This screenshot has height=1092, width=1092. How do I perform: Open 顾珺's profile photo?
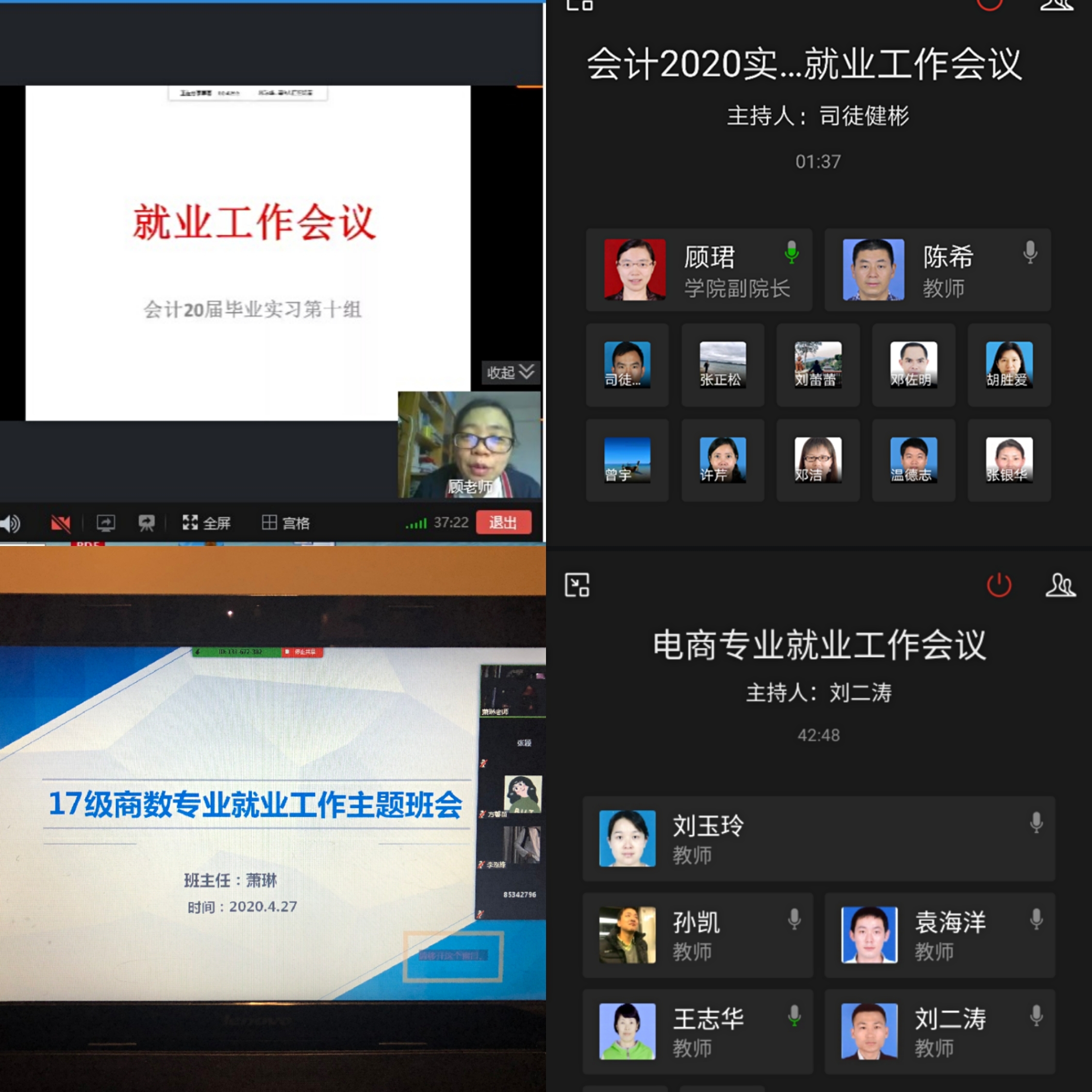tap(635, 270)
